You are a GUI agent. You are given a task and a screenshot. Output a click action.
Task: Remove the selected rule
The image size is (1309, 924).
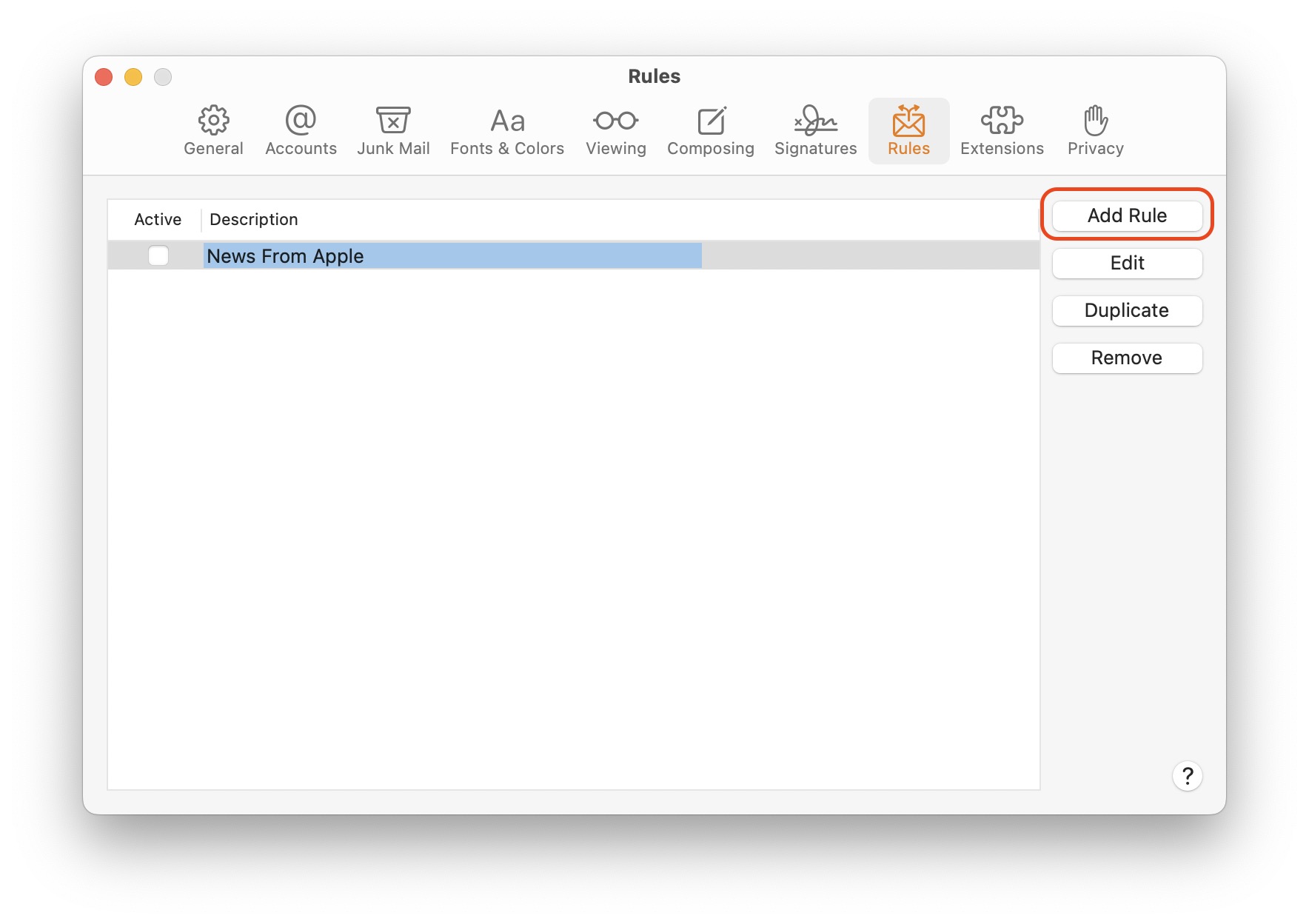(x=1127, y=358)
